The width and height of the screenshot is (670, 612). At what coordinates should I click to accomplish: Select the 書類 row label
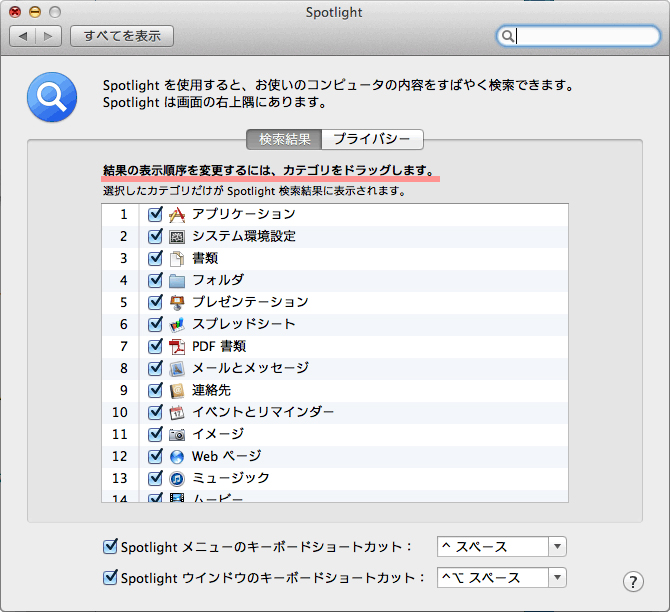(205, 258)
